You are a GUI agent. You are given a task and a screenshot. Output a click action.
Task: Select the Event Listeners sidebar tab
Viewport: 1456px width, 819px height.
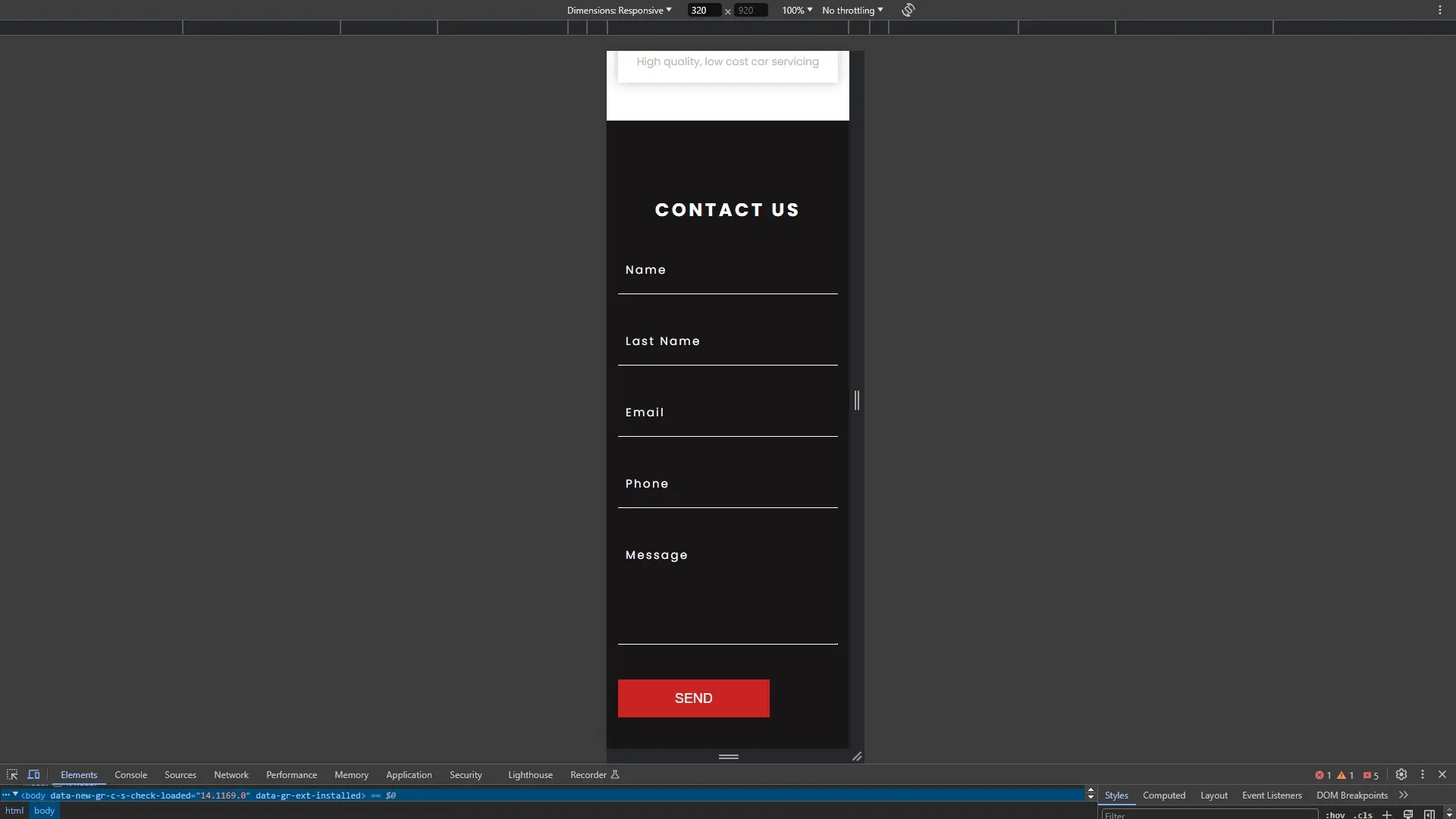point(1272,795)
